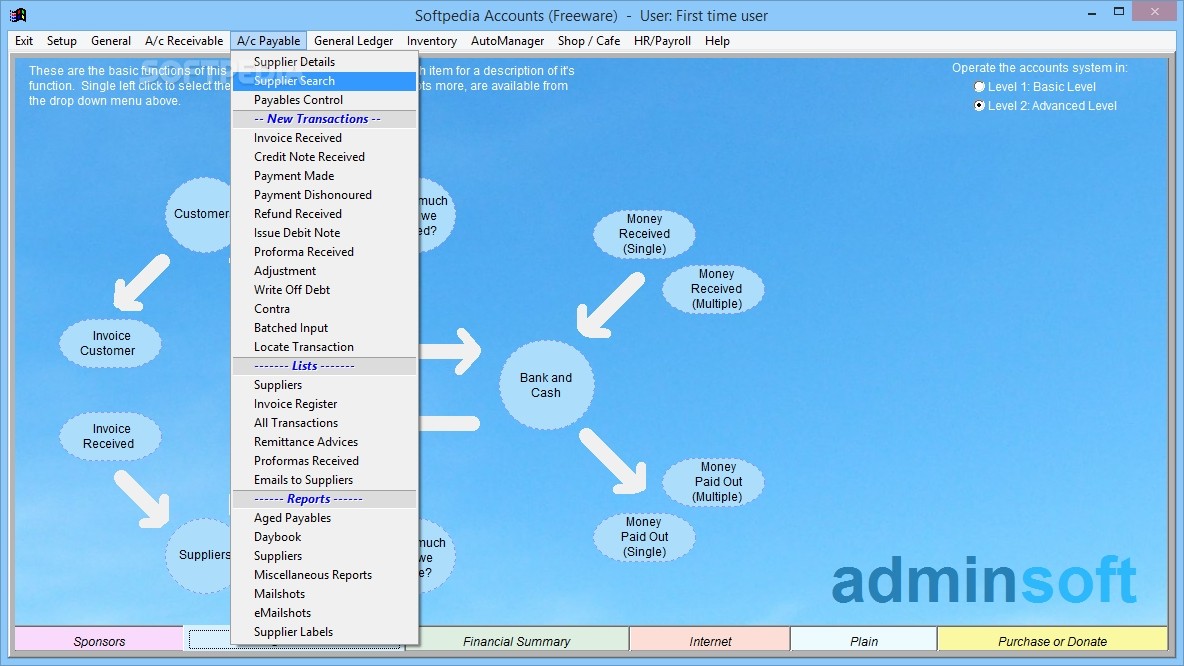
Task: Open the Inventory menu
Action: pos(432,41)
